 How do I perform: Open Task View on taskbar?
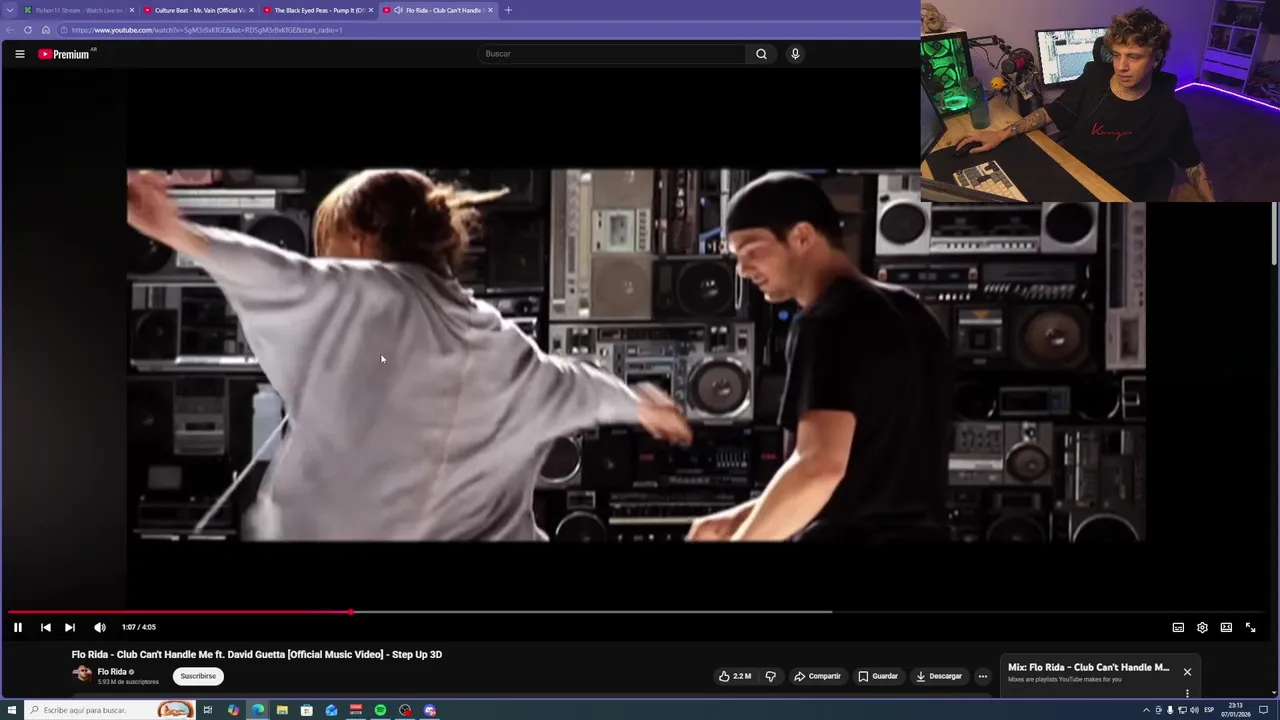(208, 710)
